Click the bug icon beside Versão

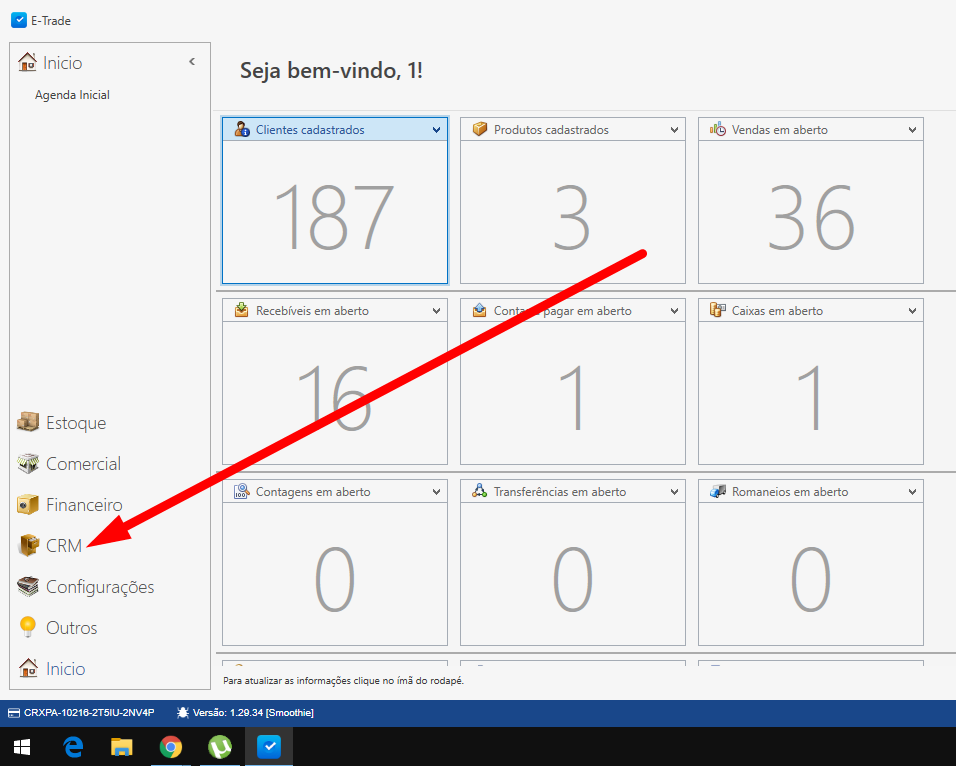click(182, 712)
